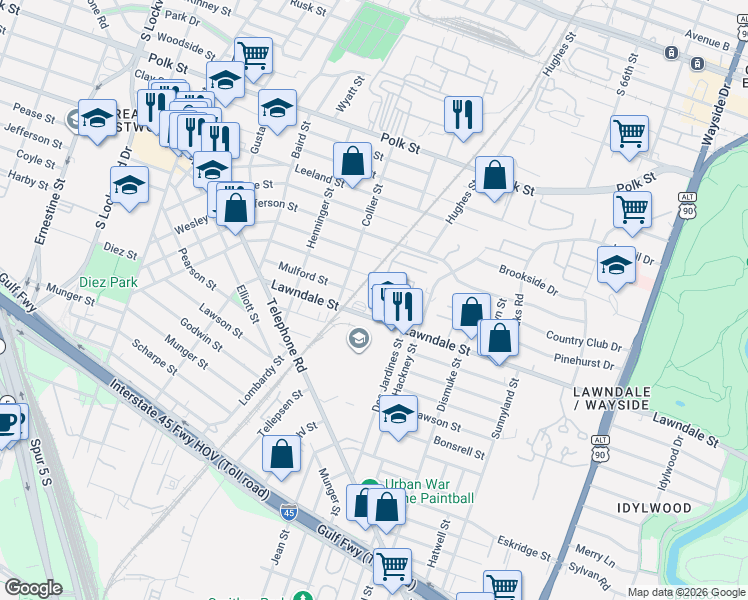Screen dimensions: 748x600
Task: Open the Google logo link
Action: (x=33, y=588)
